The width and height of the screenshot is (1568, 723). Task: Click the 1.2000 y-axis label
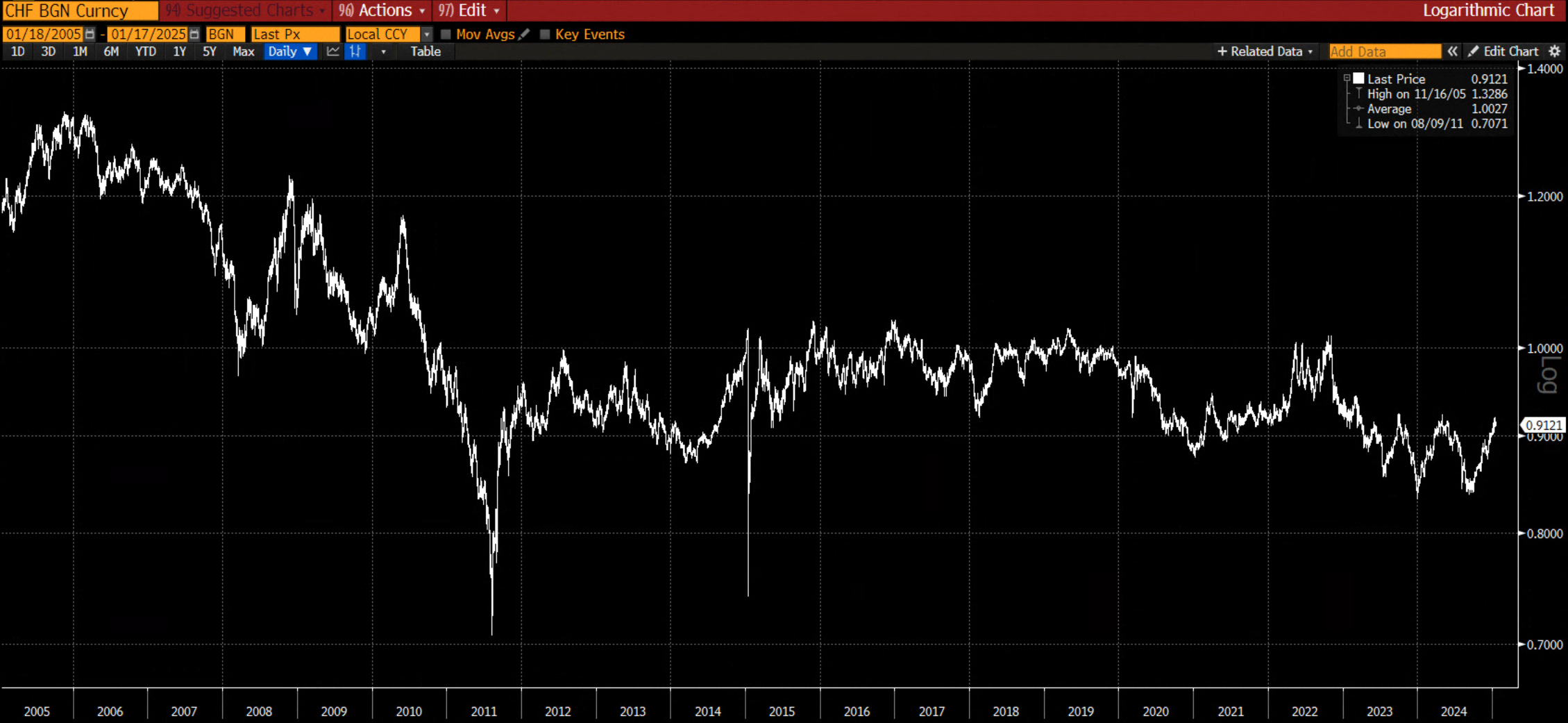click(x=1544, y=197)
